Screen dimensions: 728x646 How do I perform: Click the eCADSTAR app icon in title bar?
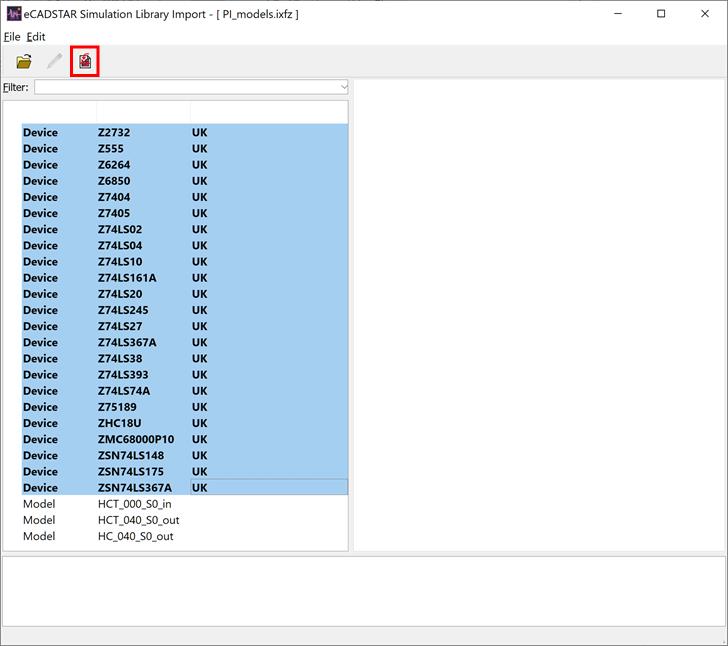click(x=13, y=14)
